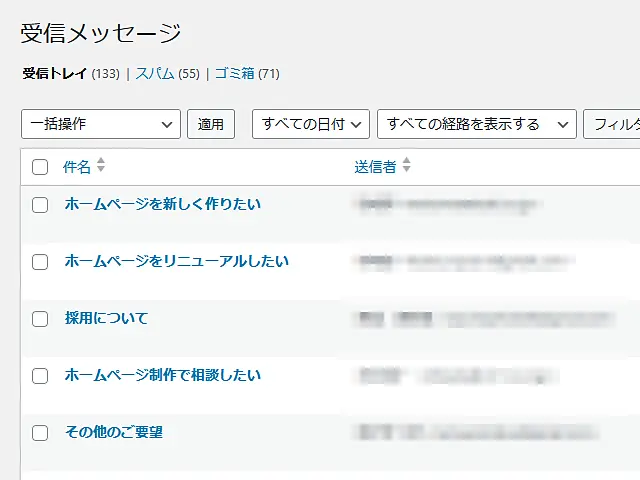Check the box for ホームページを新しく作りたい

coord(40,205)
